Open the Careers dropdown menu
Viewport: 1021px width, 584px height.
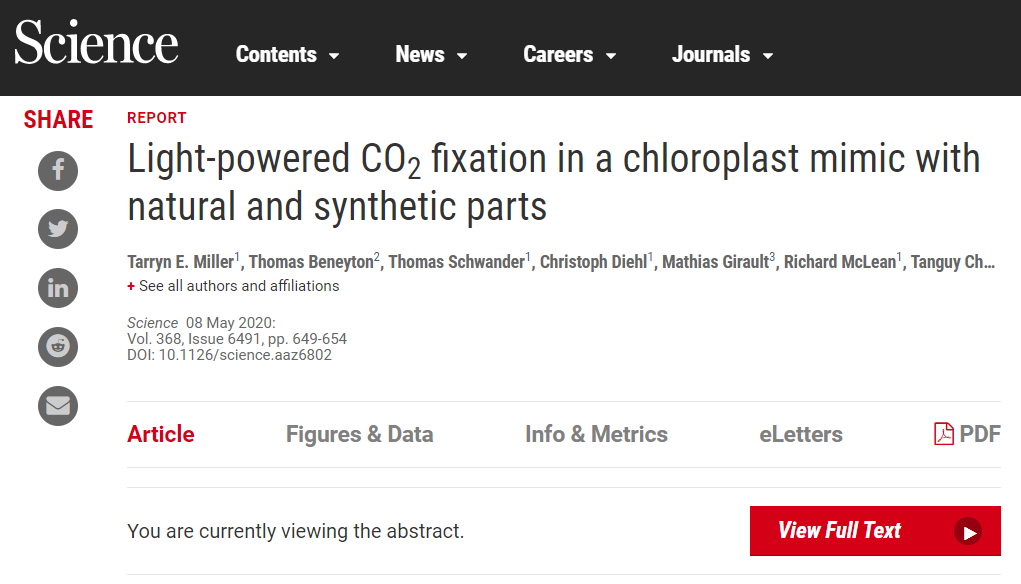[570, 55]
